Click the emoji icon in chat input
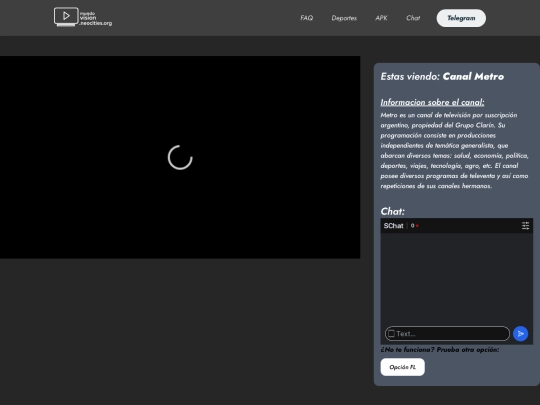540x405 pixels. [391, 333]
